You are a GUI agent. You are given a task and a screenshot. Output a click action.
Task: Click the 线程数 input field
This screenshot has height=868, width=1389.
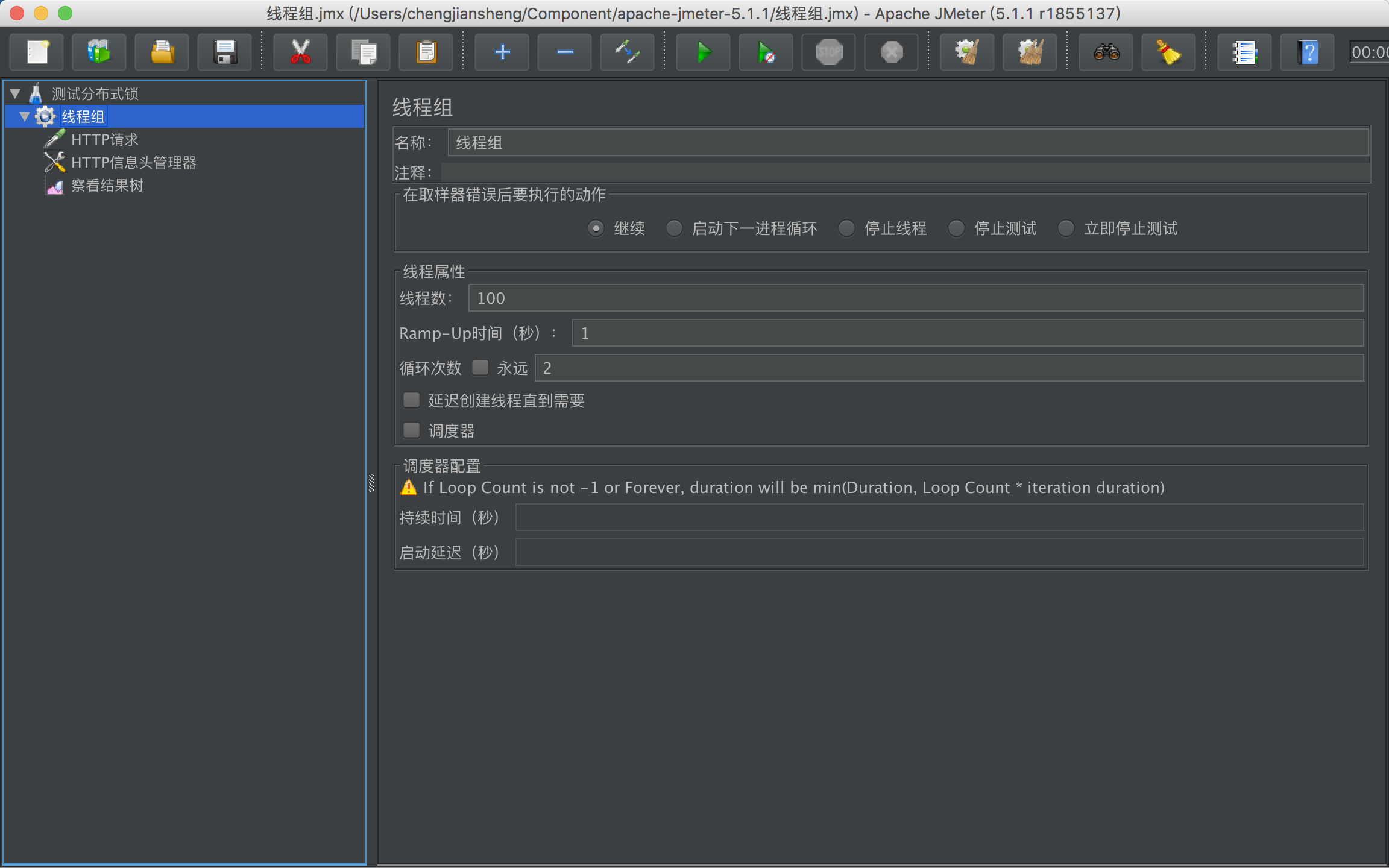(x=915, y=298)
